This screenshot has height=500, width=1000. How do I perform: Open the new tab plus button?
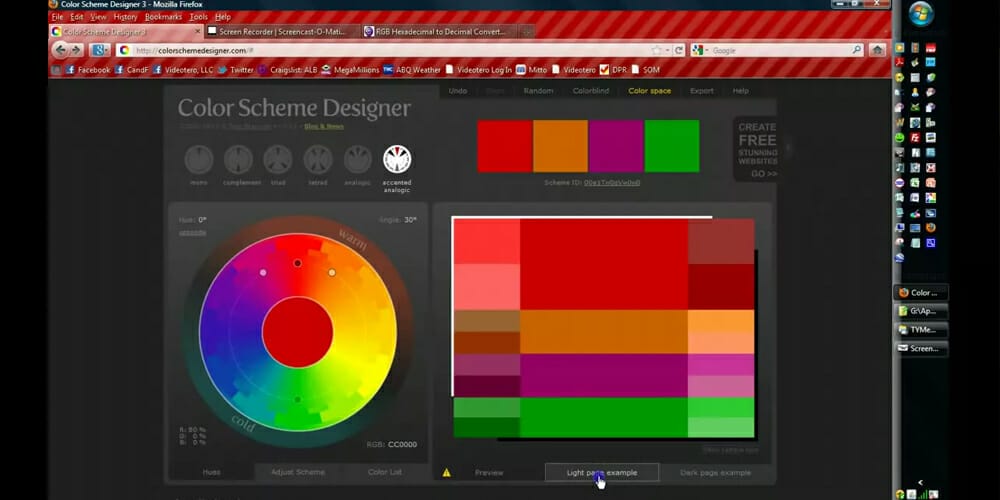[x=526, y=31]
